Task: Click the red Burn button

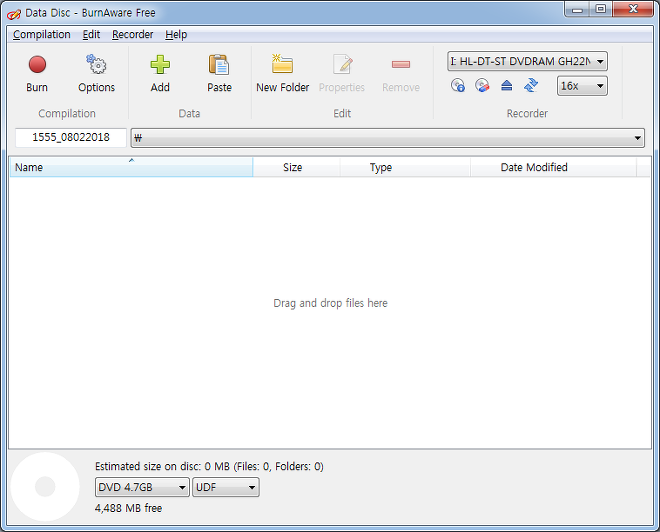Action: 37,73
